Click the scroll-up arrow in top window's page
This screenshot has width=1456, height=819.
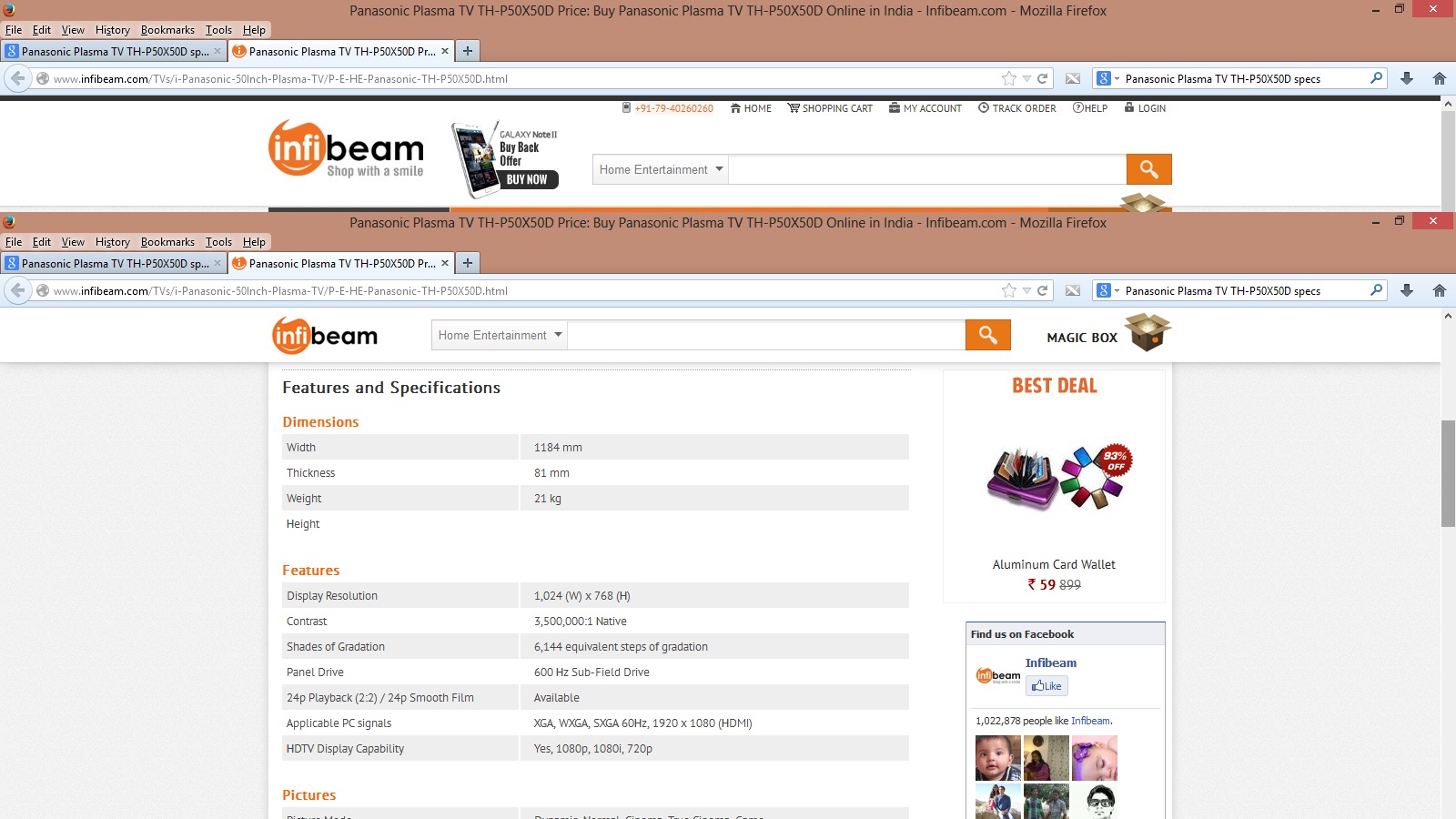[1448, 104]
